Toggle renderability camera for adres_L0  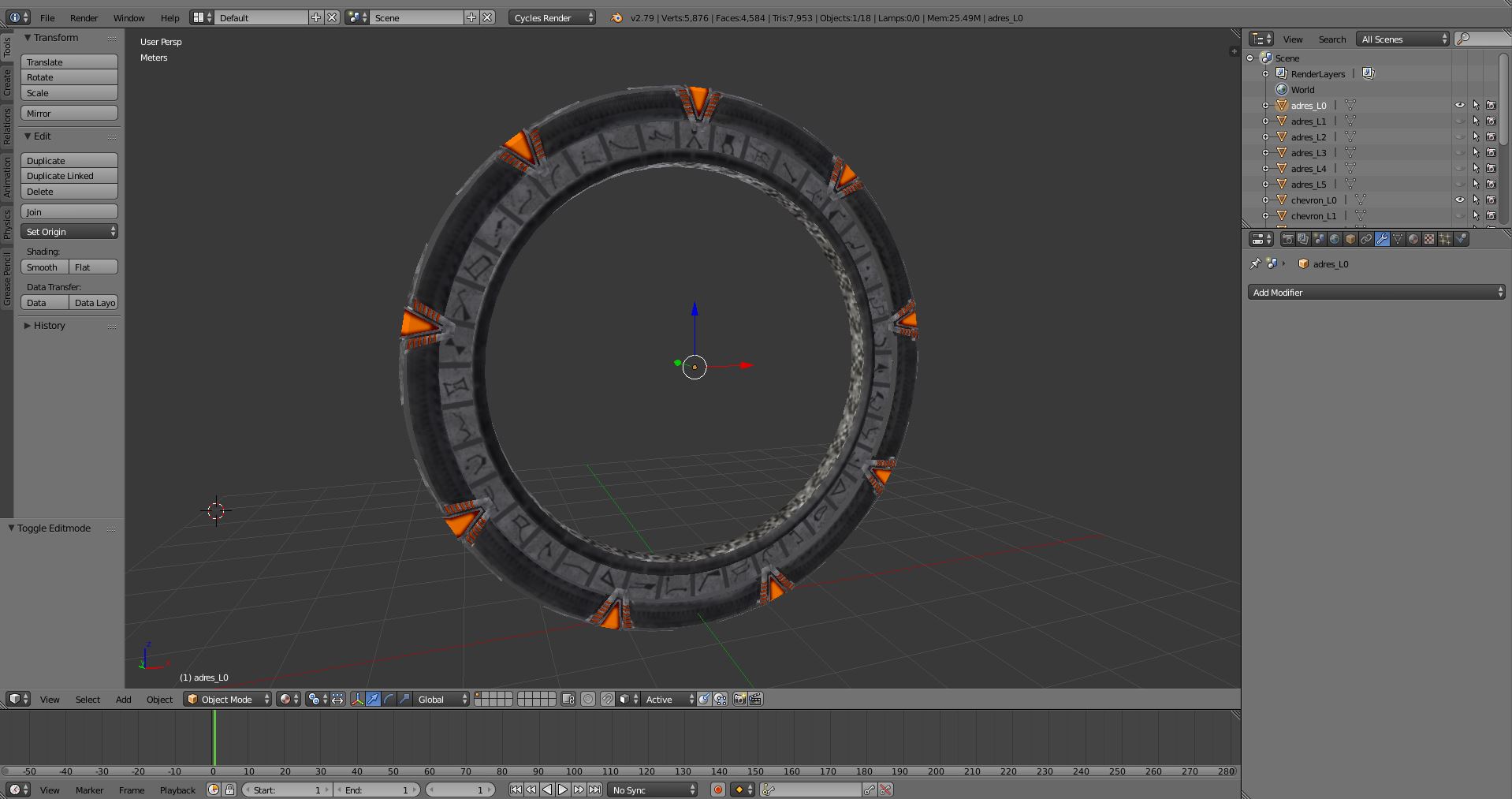pos(1491,105)
